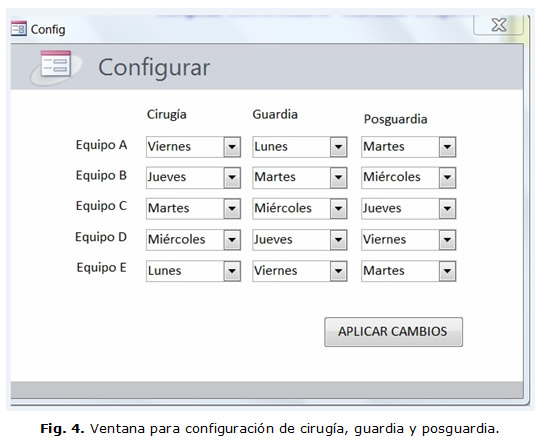
Task: Open Equipo A Cirugía dropdown arrow
Action: [x=232, y=147]
